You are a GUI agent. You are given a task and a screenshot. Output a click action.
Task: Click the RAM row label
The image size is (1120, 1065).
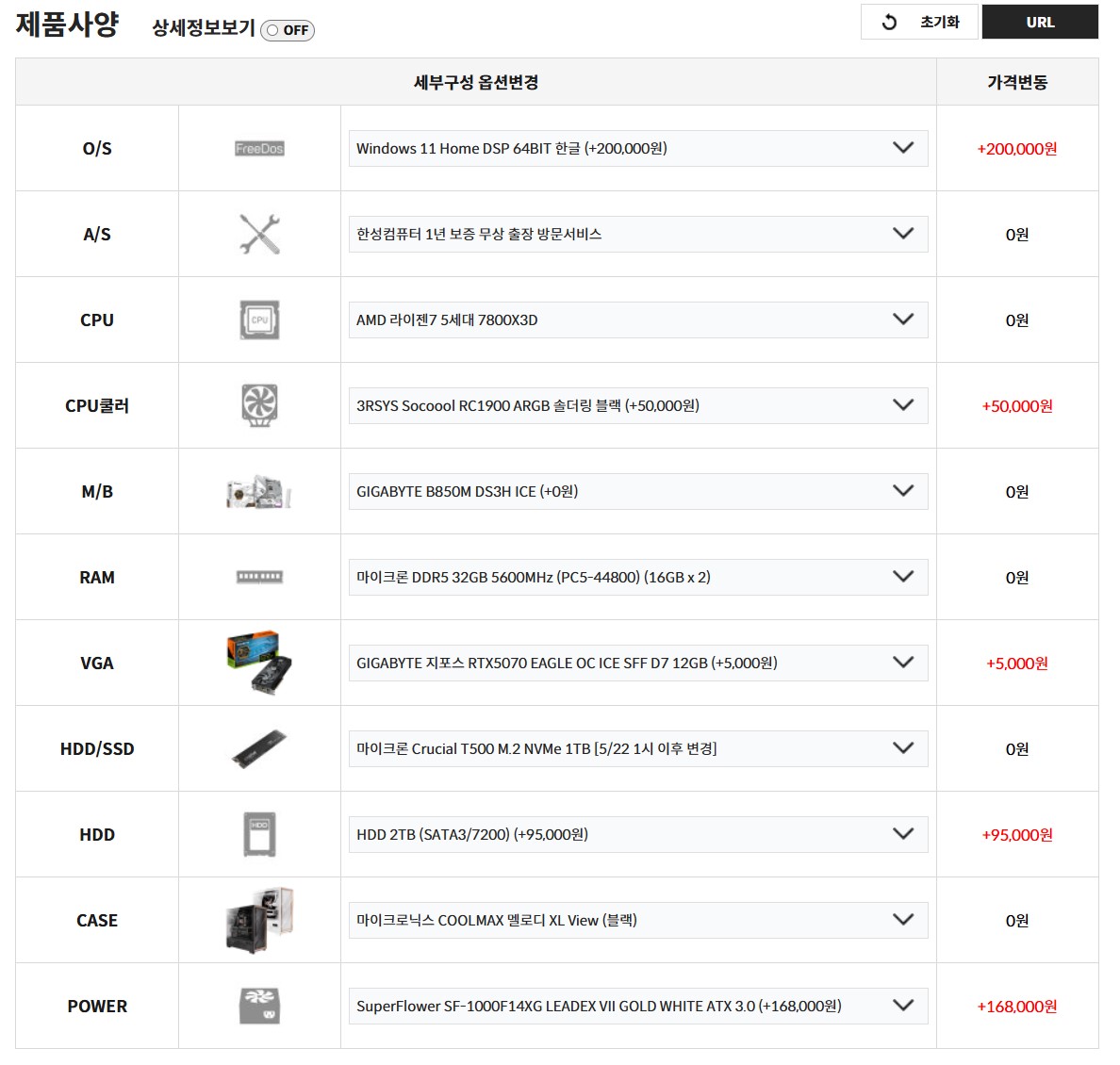(97, 577)
